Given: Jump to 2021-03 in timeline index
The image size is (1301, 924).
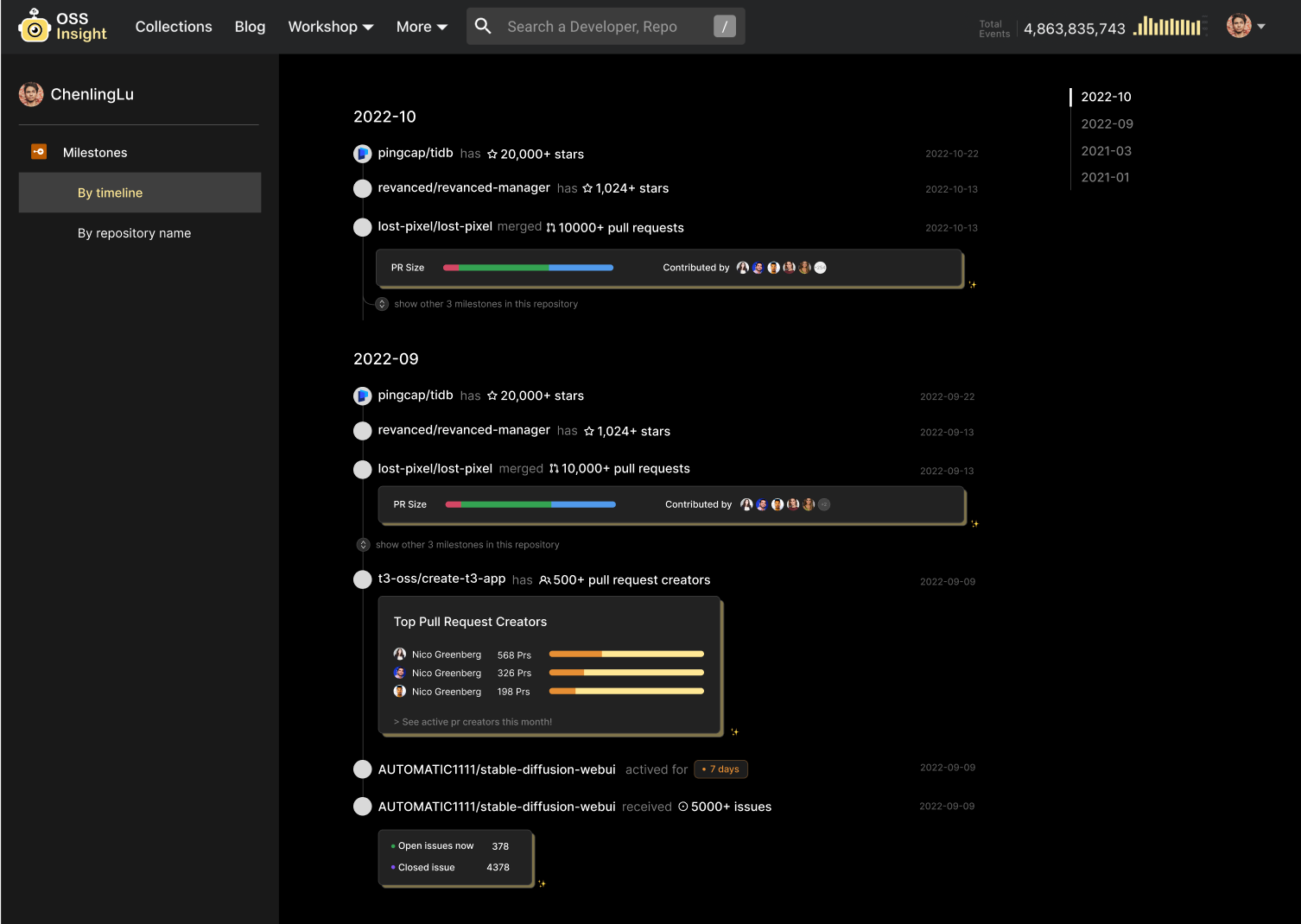Looking at the screenshot, I should (x=1106, y=150).
